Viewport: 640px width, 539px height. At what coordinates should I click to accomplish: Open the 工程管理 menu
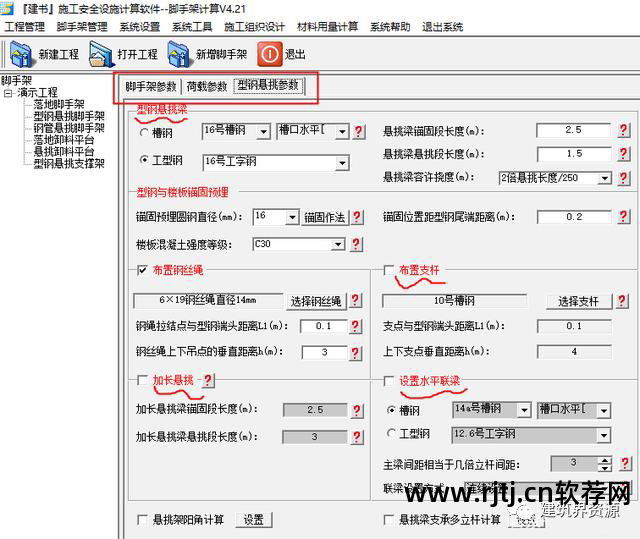24,27
